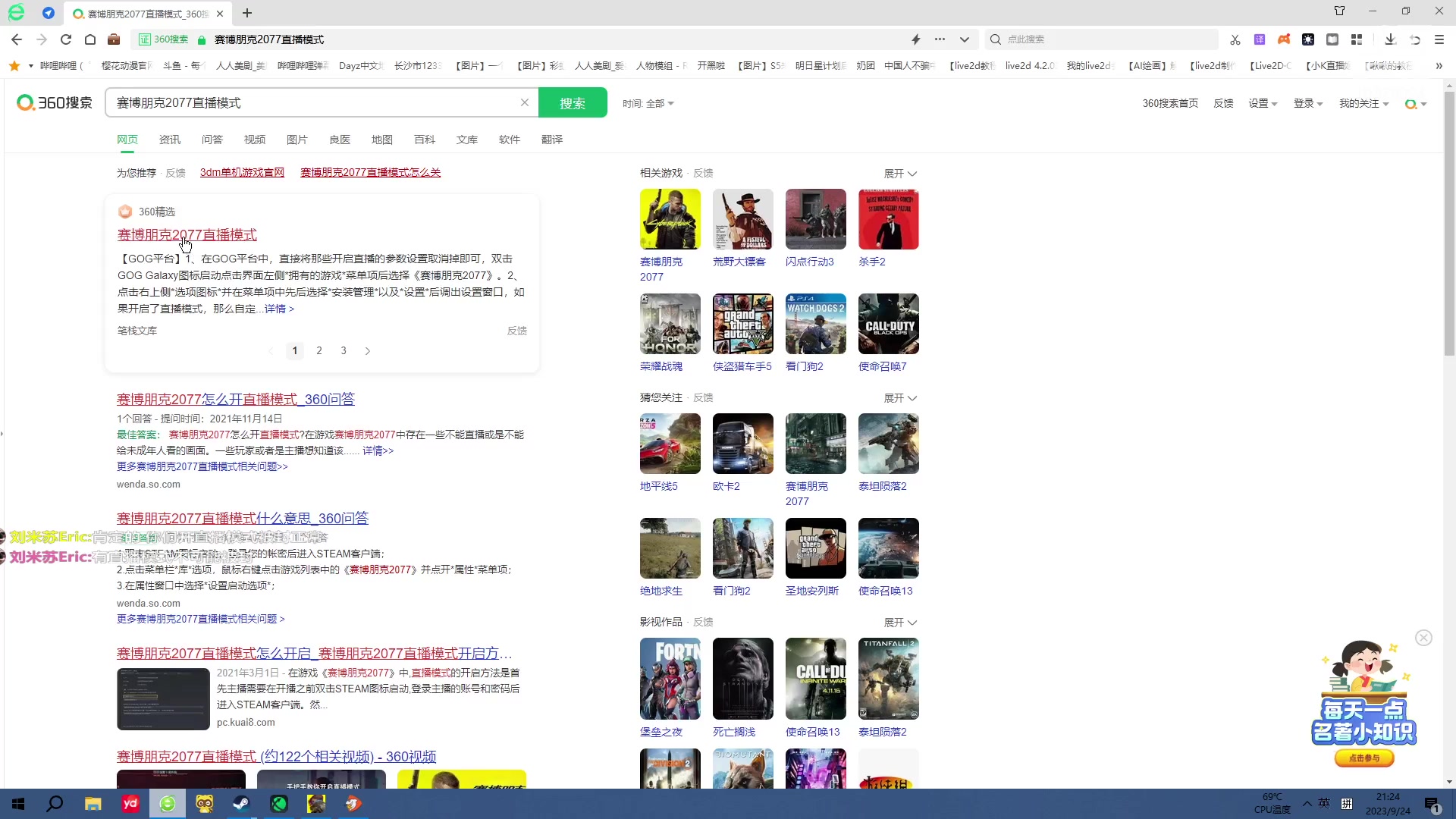Open 赛博朋克2077直播模式怎么关 suggested link
Viewport: 1456px width, 819px height.
pyautogui.click(x=370, y=173)
